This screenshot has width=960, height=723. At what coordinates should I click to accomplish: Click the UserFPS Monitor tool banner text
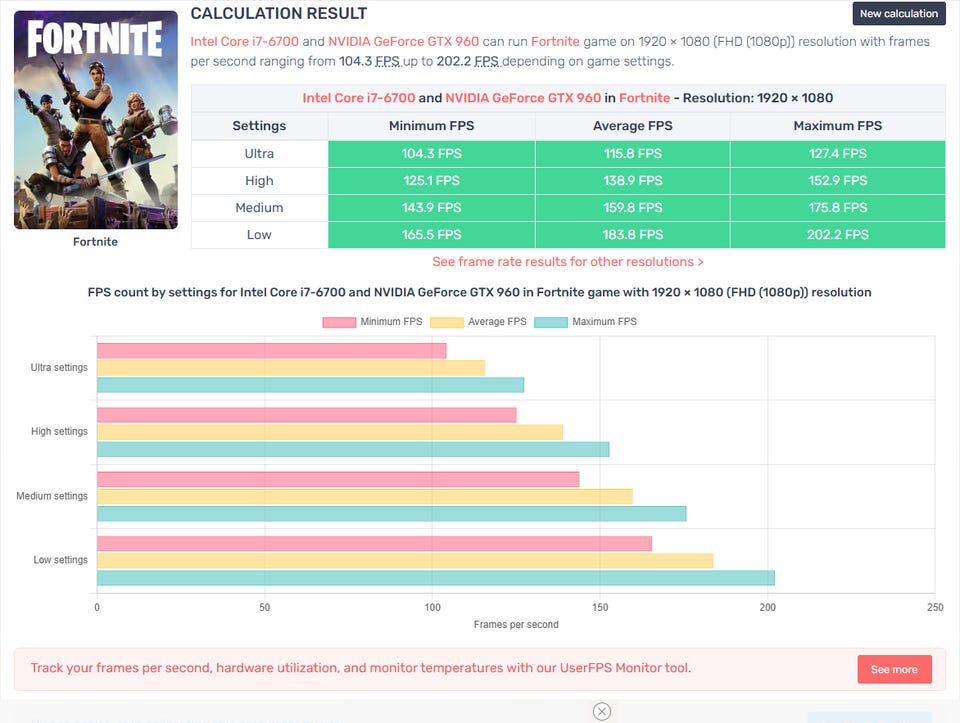361,668
